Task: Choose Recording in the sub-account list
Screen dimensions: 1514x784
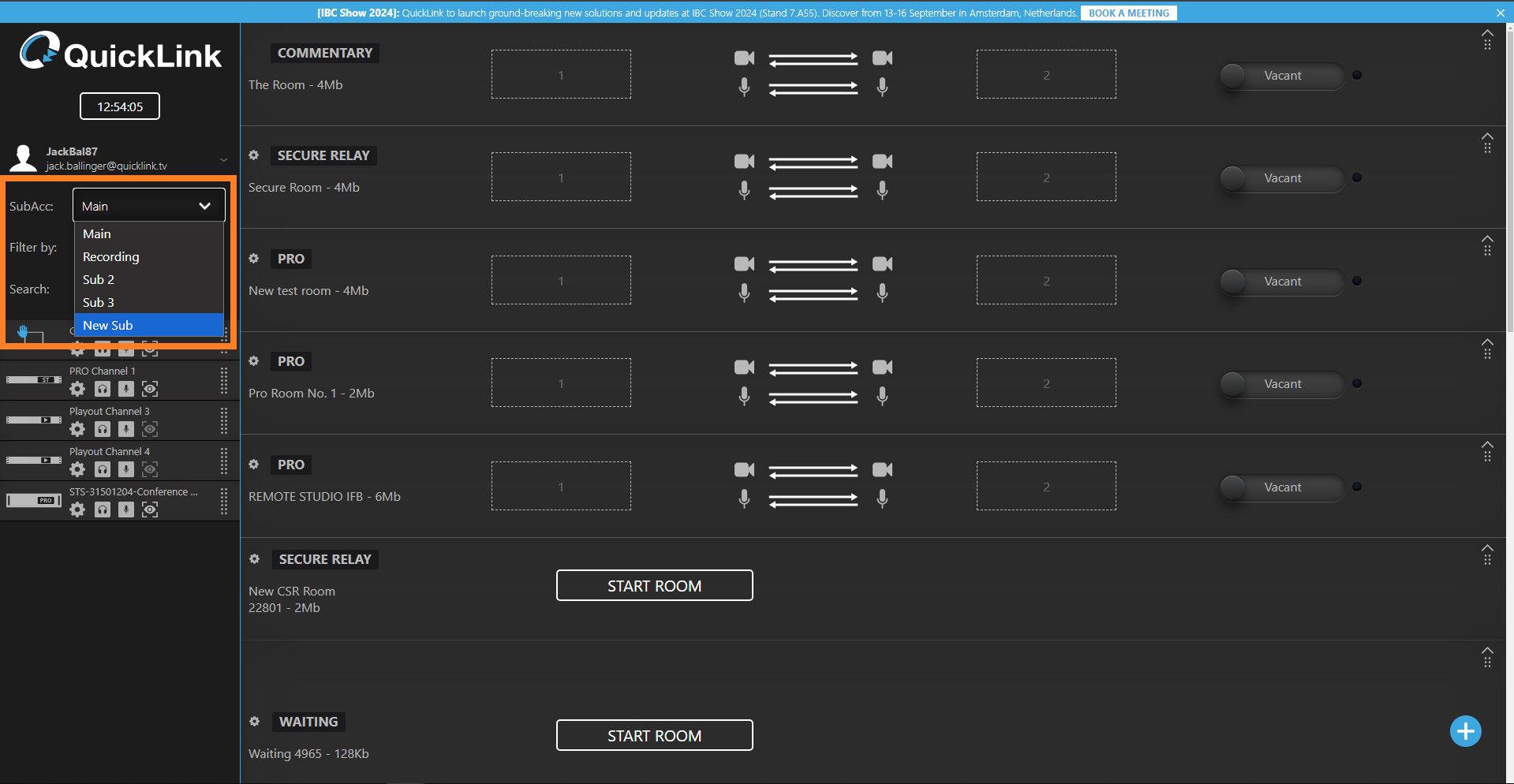Action: [111, 256]
